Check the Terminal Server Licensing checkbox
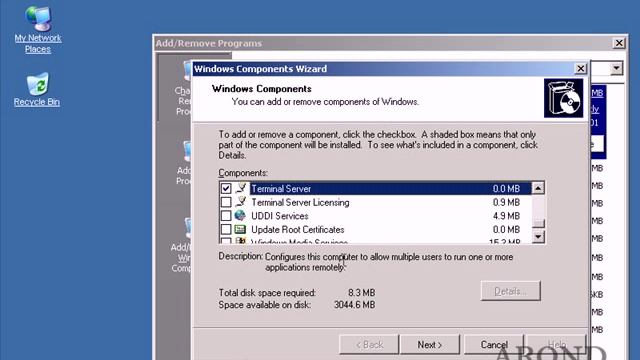The height and width of the screenshot is (360, 640). [x=226, y=202]
